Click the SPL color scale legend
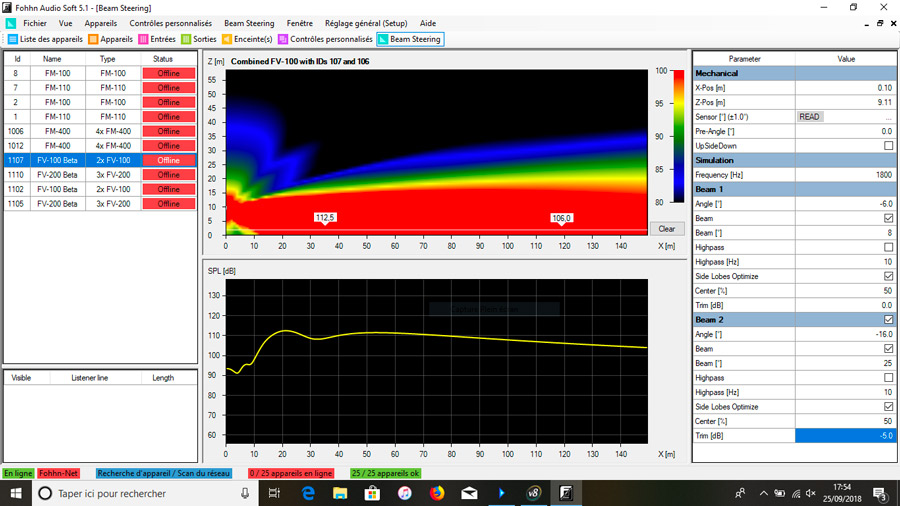Image resolution: width=900 pixels, height=506 pixels. pos(678,137)
